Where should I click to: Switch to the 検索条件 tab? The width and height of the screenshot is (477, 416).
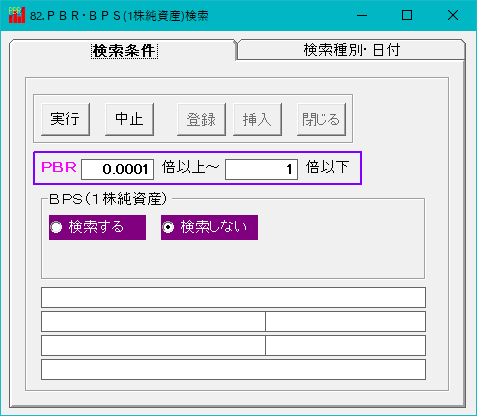tap(124, 51)
